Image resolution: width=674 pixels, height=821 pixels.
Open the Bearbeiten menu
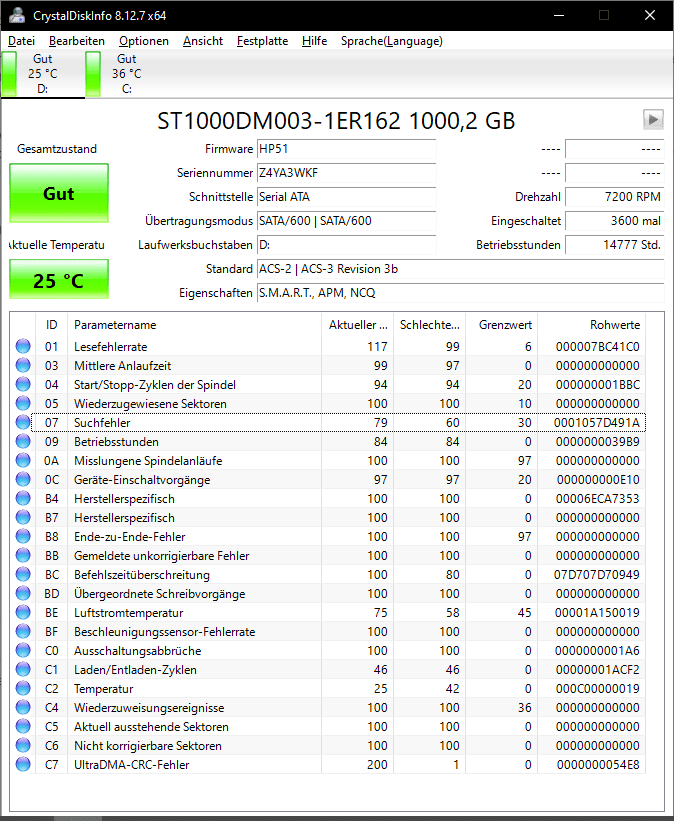(76, 41)
